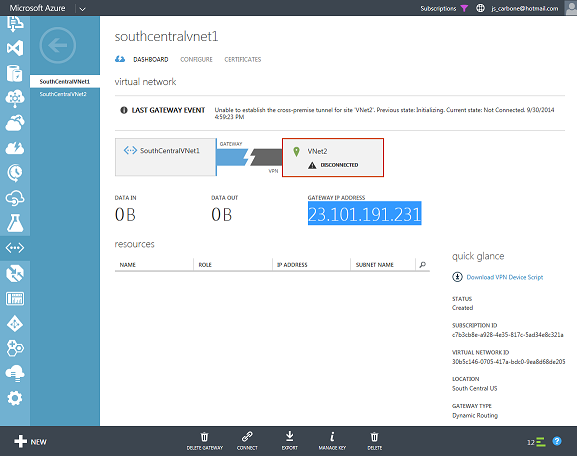
Task: Open the cloud lines sidebar icon near the bottom
Action: [x=15, y=373]
